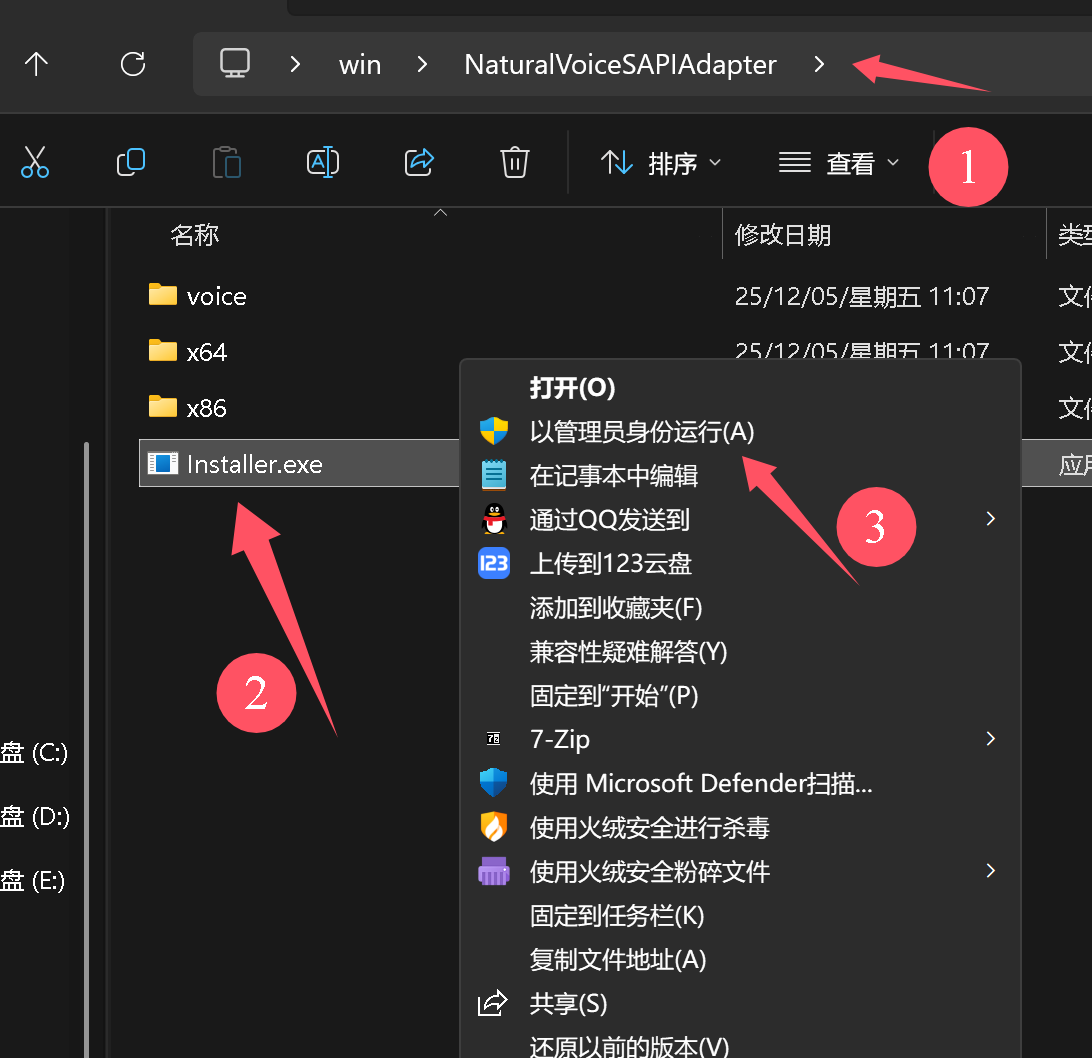Screen dimensions: 1092x1058
Task: Open the 排序 sort dropdown
Action: point(661,162)
